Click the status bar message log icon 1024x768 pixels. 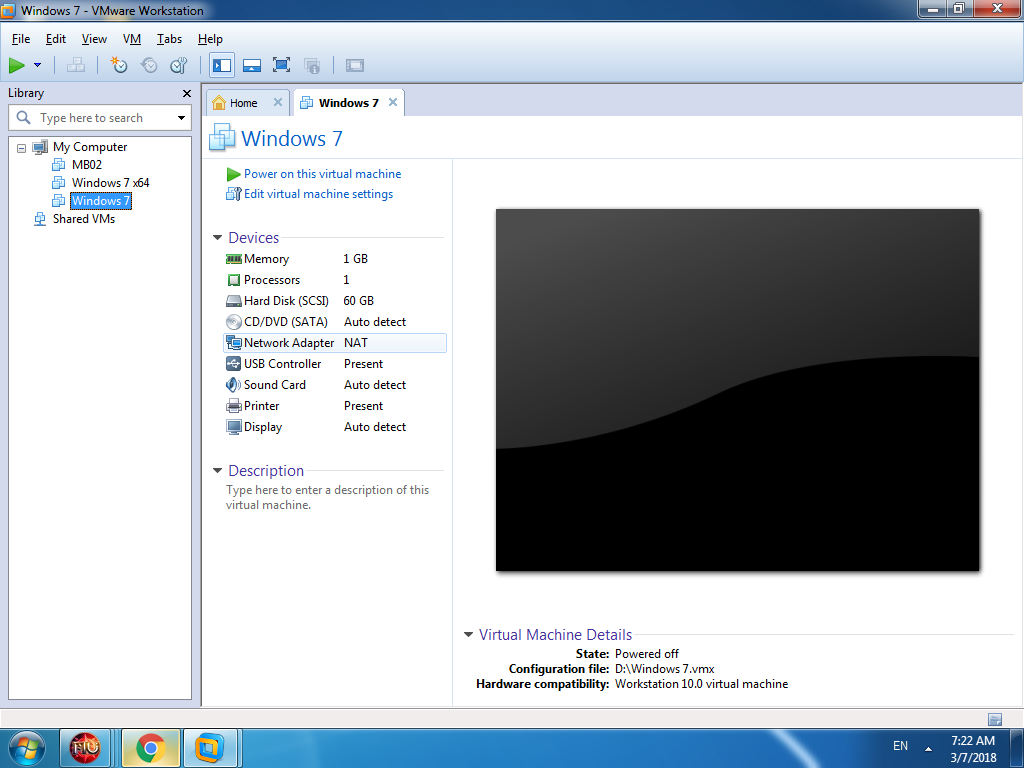(995, 720)
